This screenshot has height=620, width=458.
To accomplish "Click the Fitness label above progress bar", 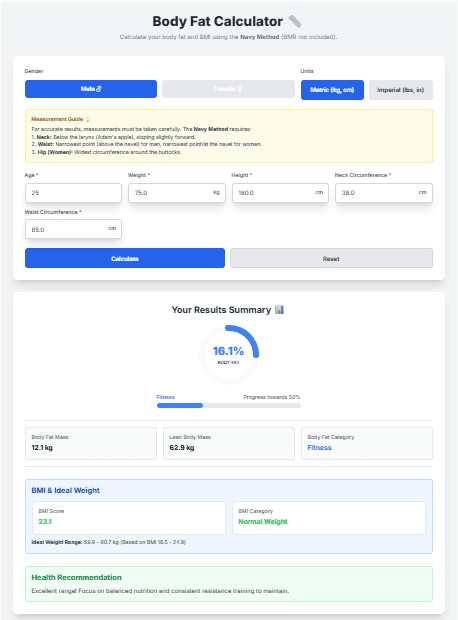I will coord(165,397).
